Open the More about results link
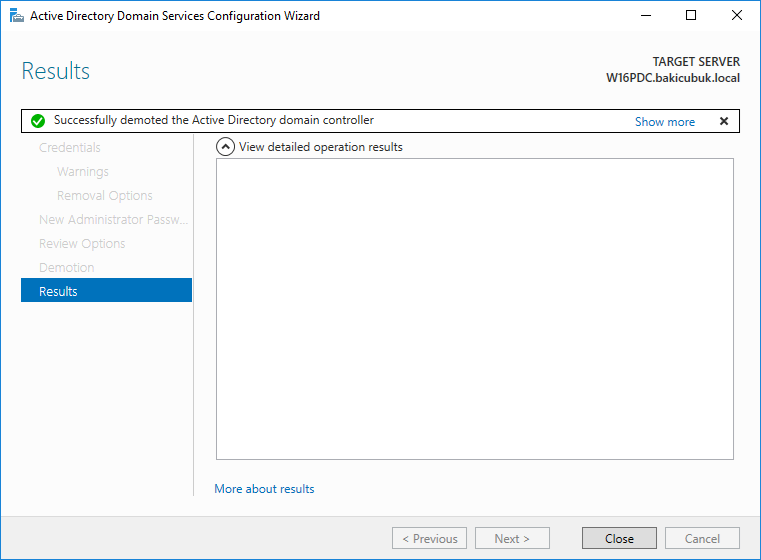Image resolution: width=761 pixels, height=560 pixels. [264, 489]
